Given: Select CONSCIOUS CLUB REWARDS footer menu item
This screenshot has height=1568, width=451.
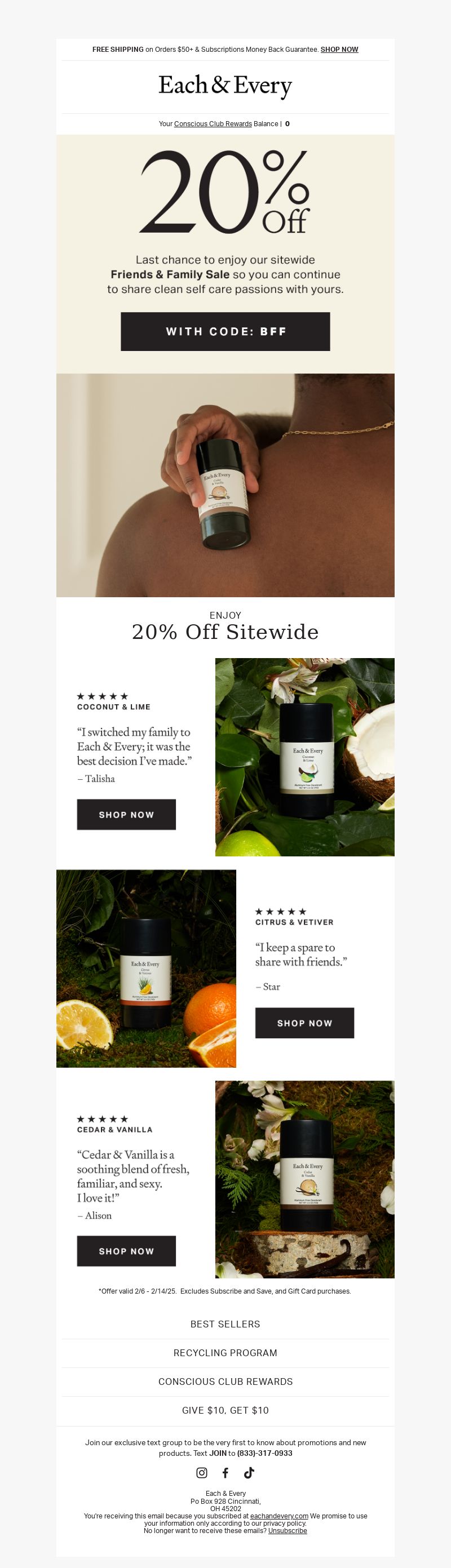Looking at the screenshot, I should [x=225, y=1381].
